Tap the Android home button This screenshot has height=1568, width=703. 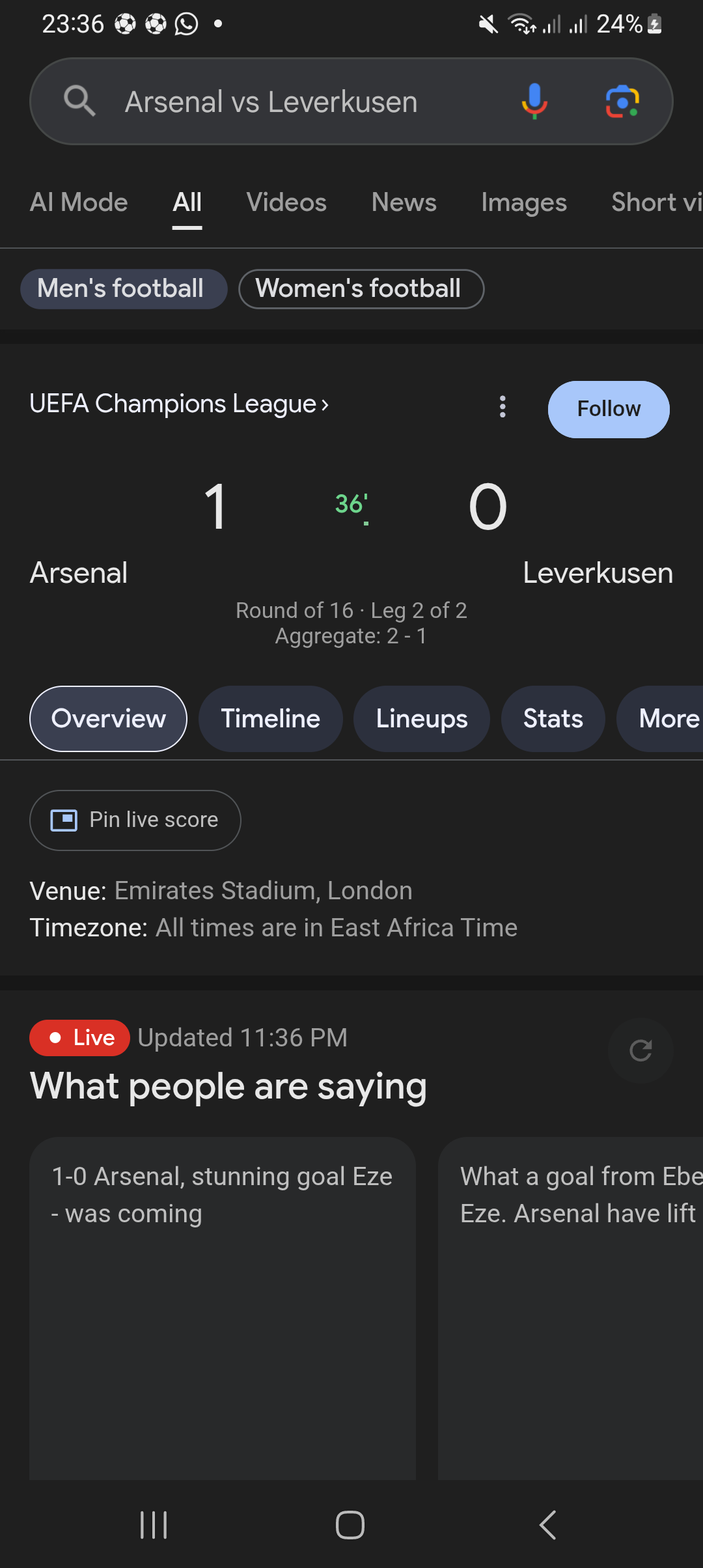(x=350, y=1525)
